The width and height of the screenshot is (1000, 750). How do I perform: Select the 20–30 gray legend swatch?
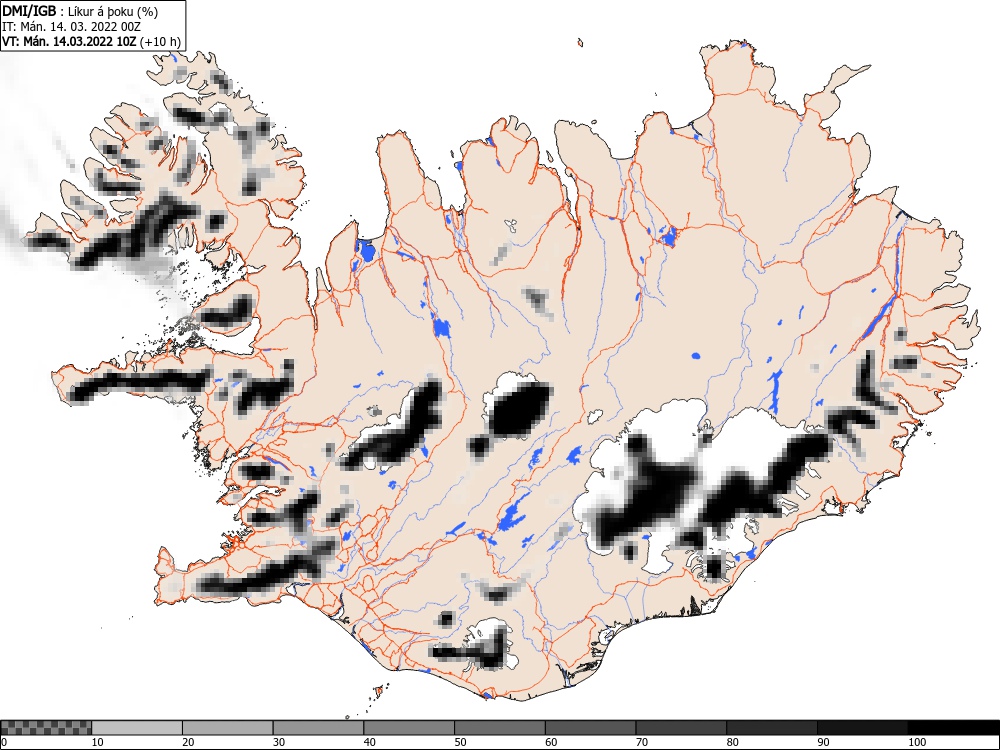tap(228, 728)
